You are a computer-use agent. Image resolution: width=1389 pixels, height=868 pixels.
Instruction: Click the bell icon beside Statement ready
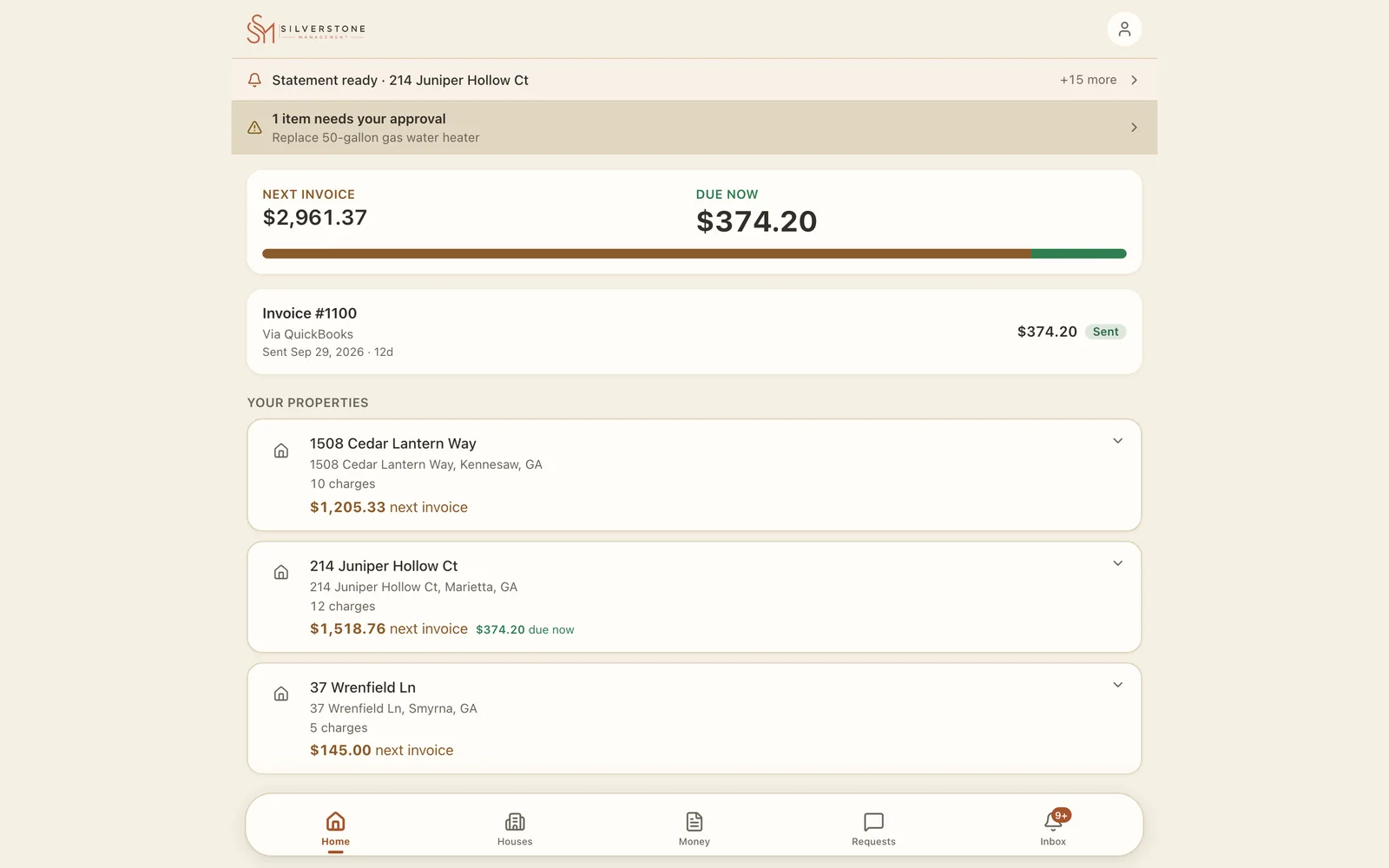[x=254, y=80]
